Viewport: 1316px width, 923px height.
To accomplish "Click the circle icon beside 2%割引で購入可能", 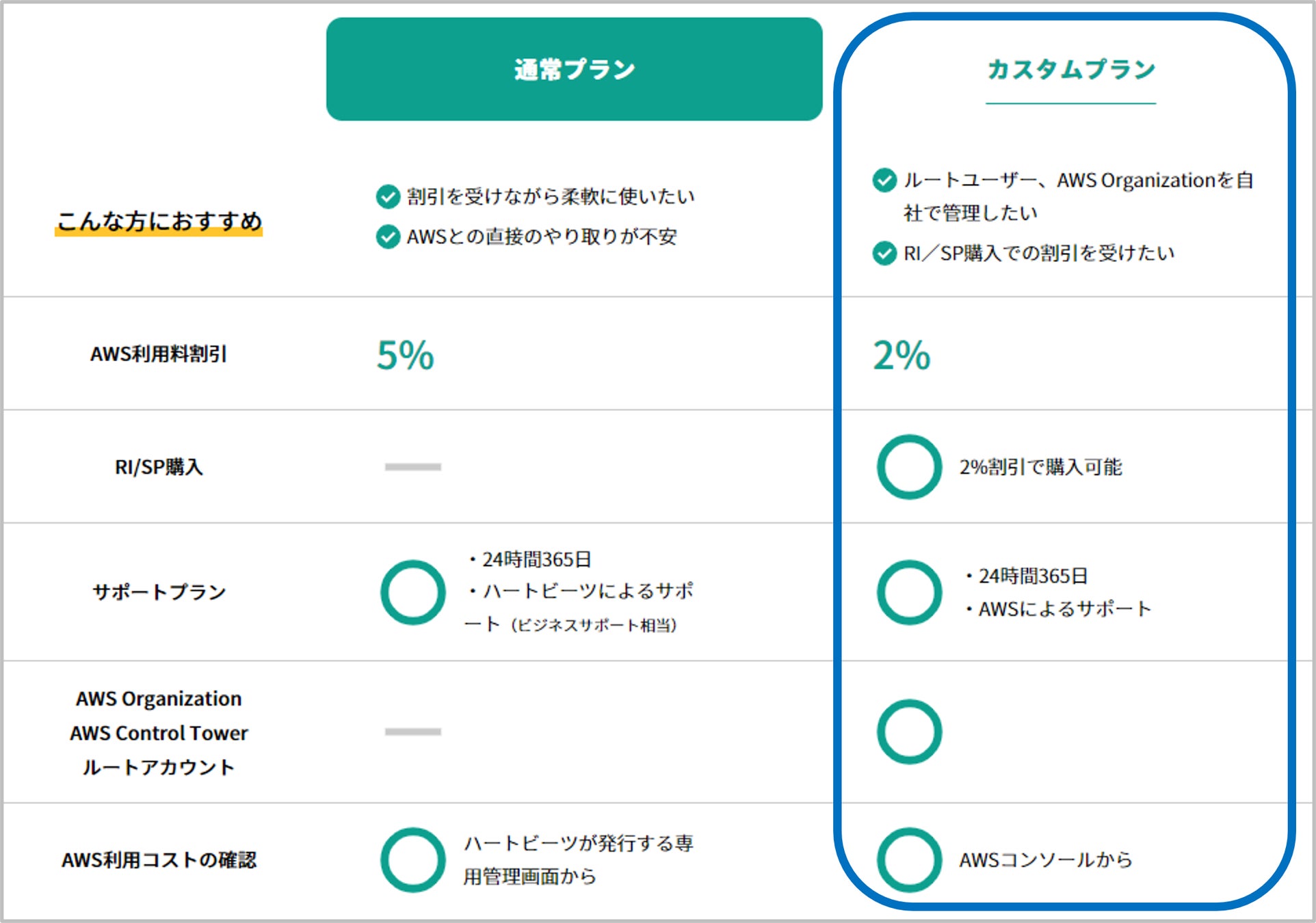I will pyautogui.click(x=909, y=467).
